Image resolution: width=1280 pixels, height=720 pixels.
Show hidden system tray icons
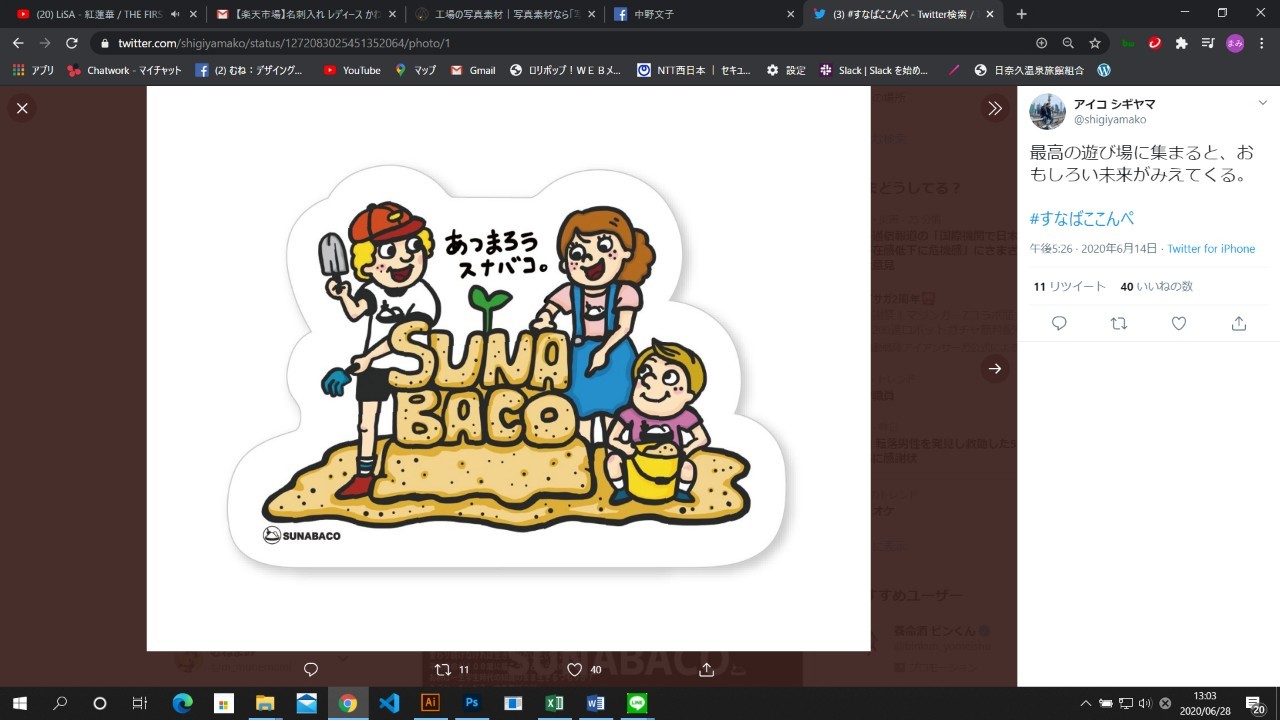[1086, 703]
